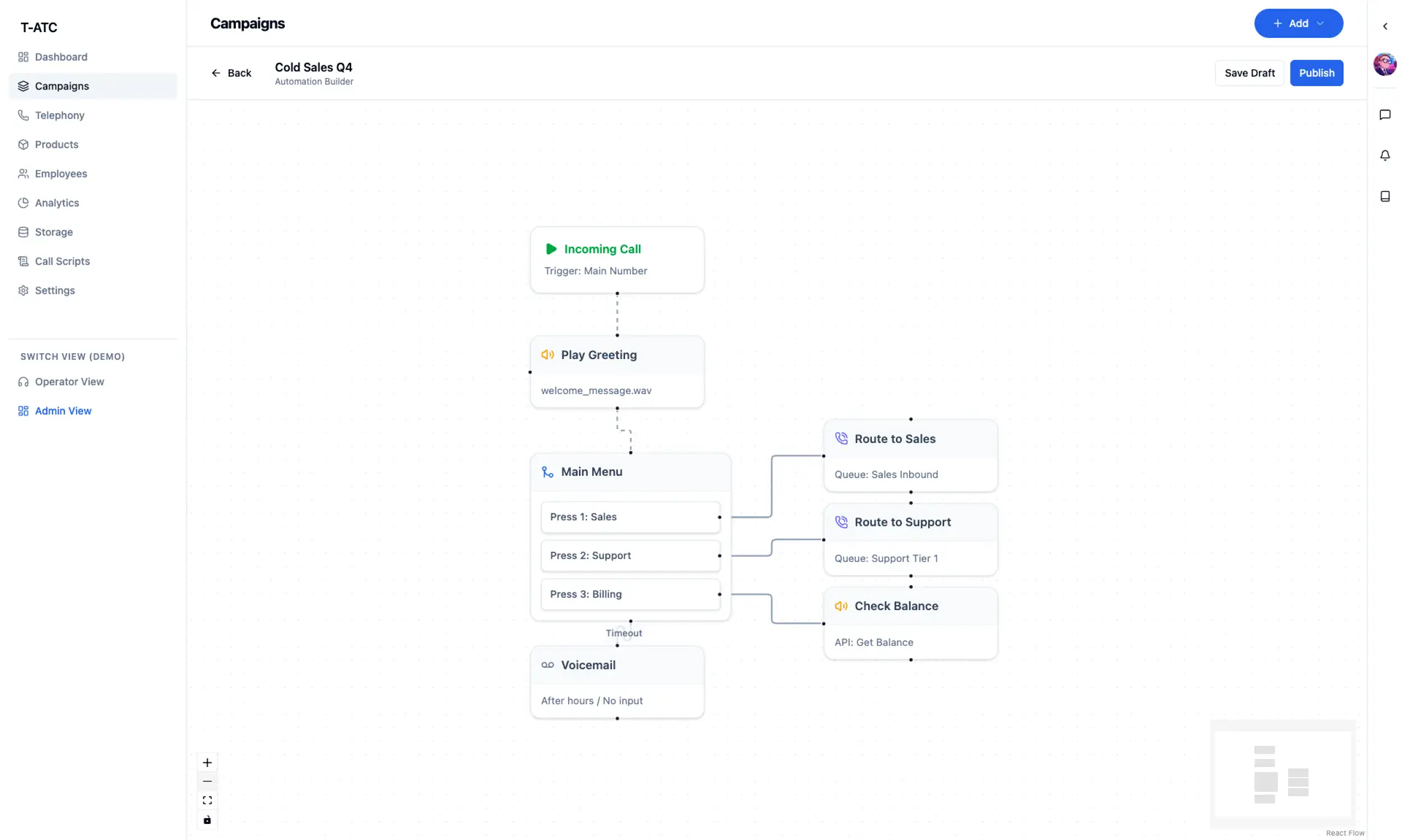Switch to Admin View

(64, 410)
